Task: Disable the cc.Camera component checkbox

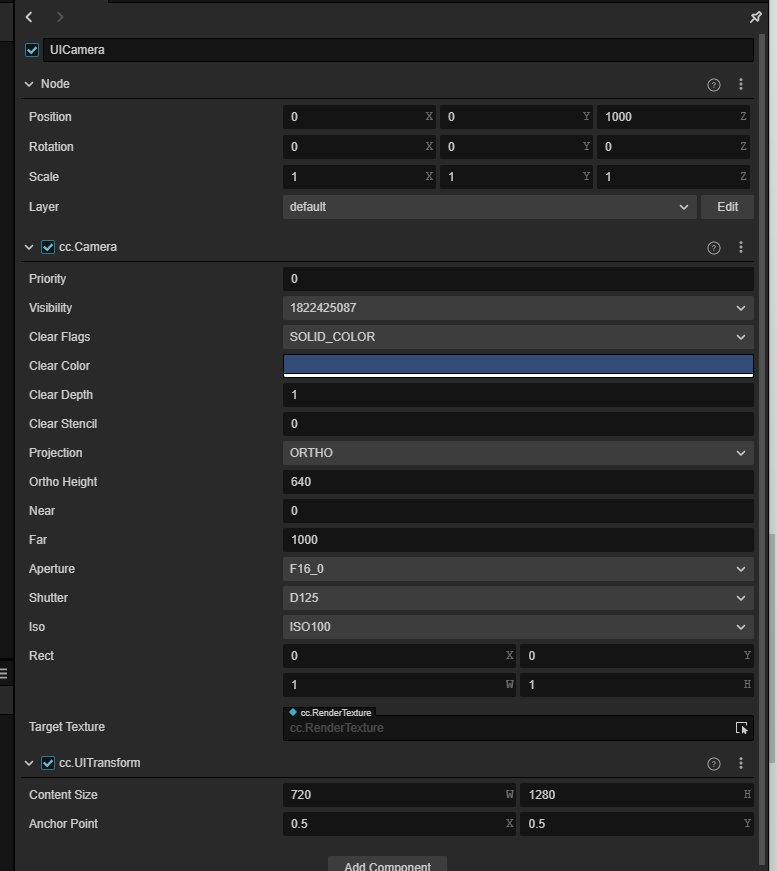Action: pos(48,247)
